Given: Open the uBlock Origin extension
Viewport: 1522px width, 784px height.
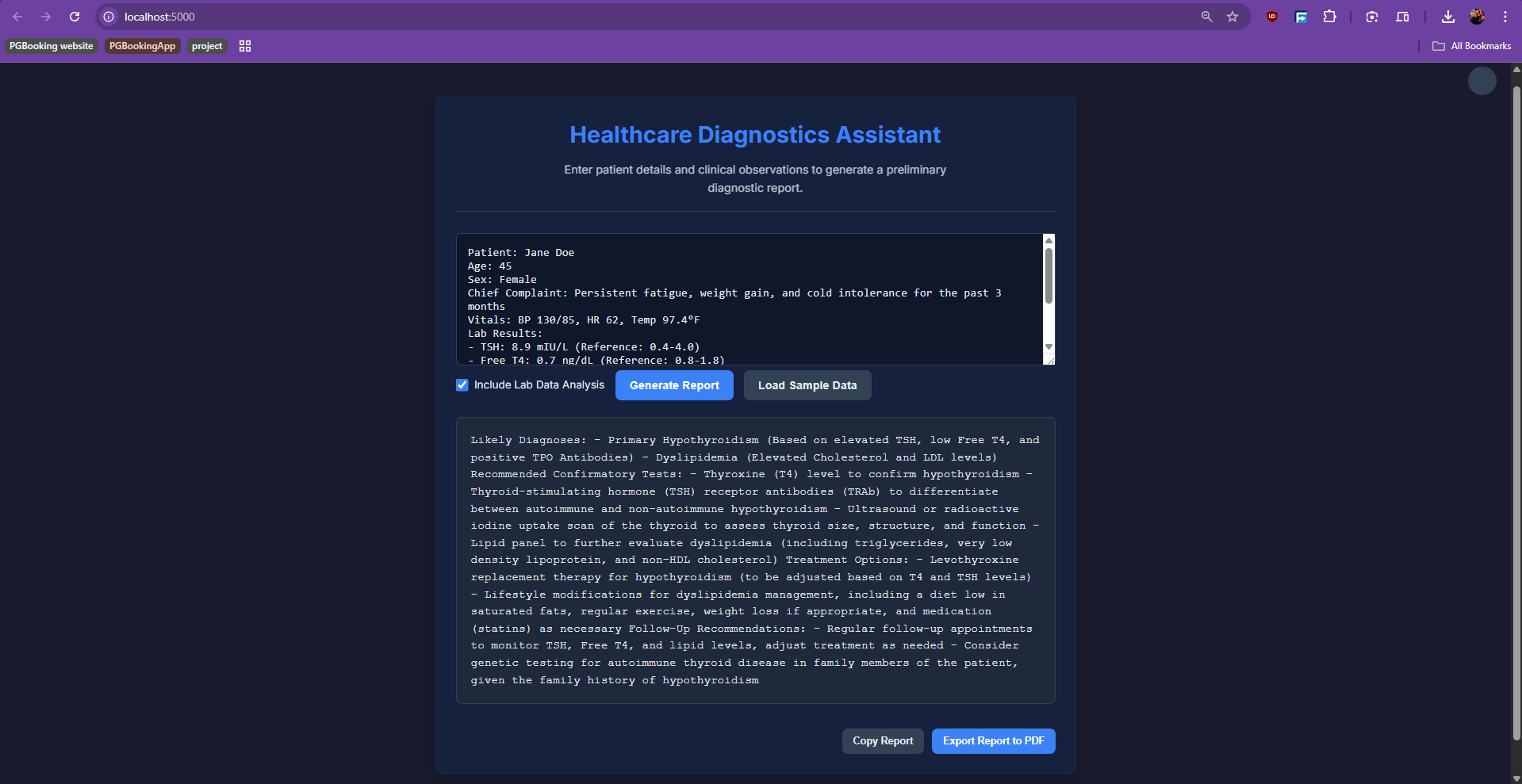Looking at the screenshot, I should pyautogui.click(x=1272, y=17).
